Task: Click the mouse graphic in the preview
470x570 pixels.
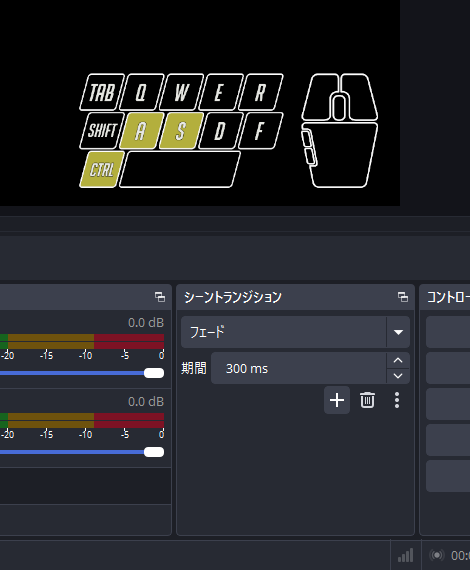Action: point(340,131)
